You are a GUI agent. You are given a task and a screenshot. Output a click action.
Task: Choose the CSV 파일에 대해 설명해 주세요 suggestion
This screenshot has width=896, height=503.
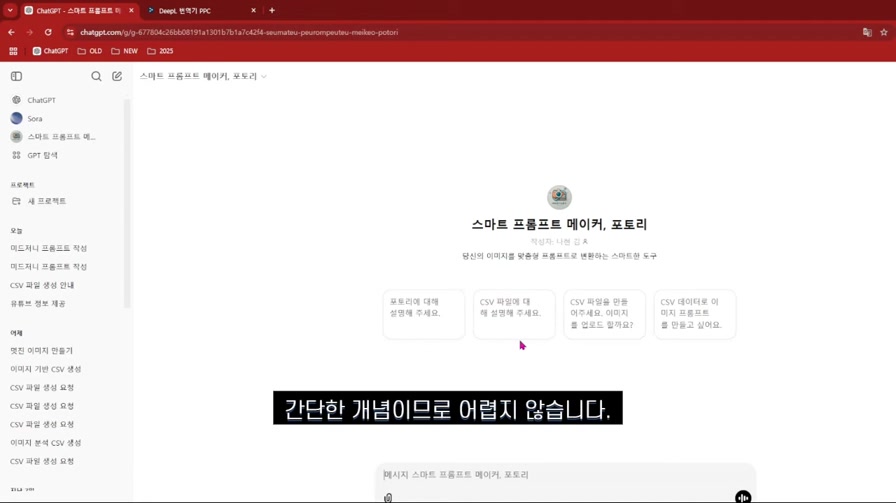pyautogui.click(x=514, y=314)
